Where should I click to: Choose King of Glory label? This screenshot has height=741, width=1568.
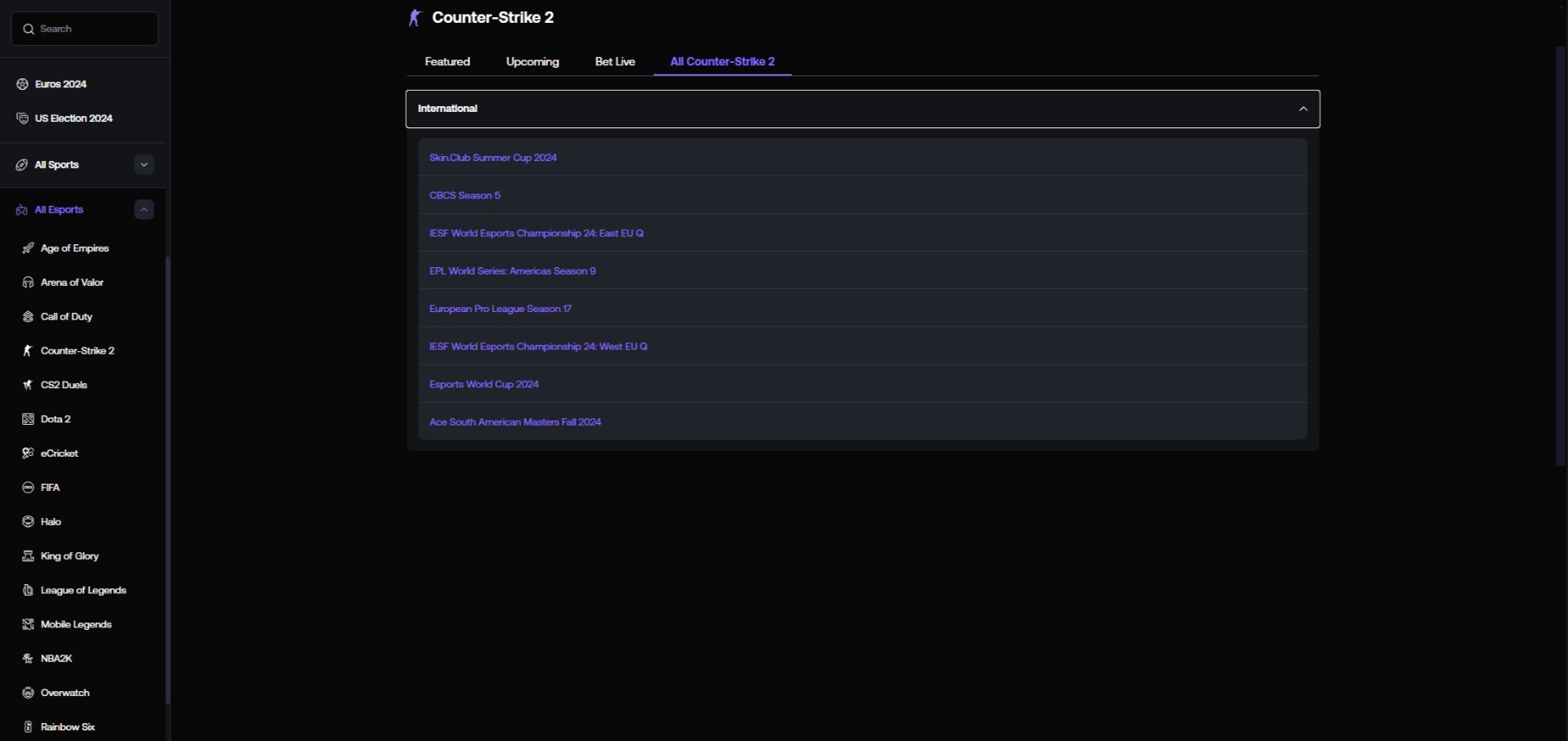[69, 556]
